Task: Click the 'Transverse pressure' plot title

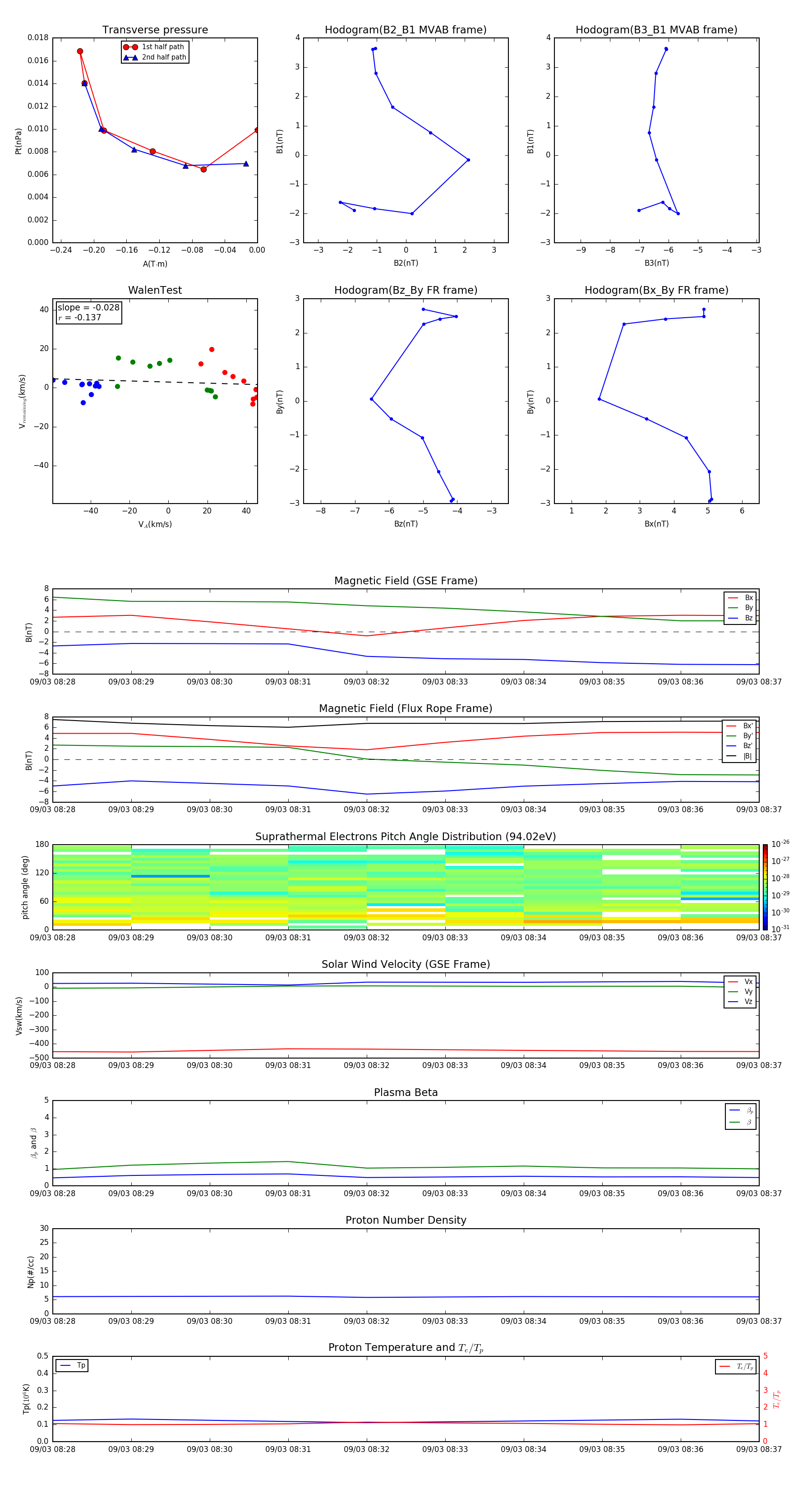Action: pos(155,30)
